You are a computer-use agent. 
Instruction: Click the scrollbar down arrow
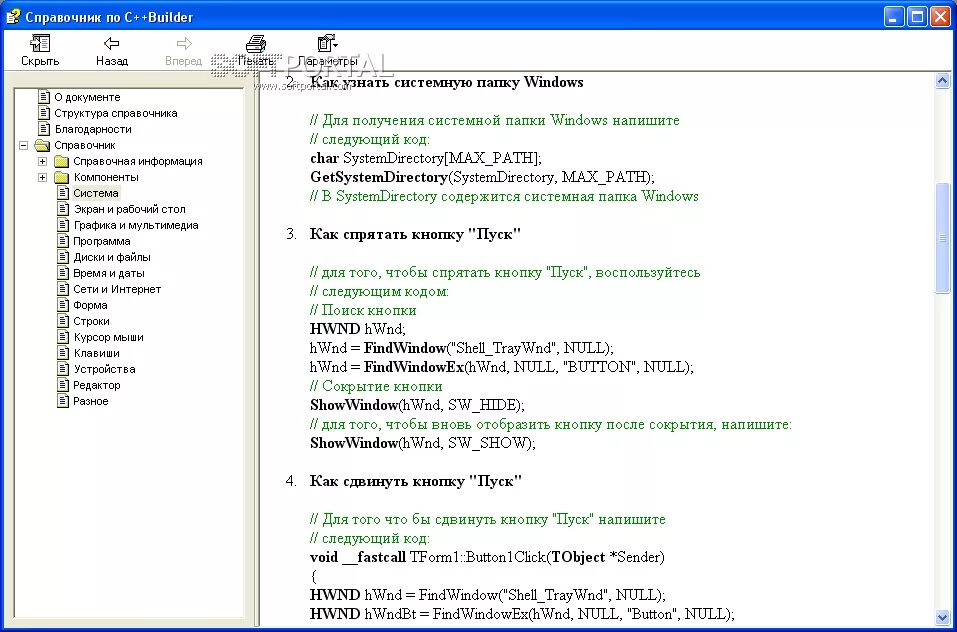942,618
